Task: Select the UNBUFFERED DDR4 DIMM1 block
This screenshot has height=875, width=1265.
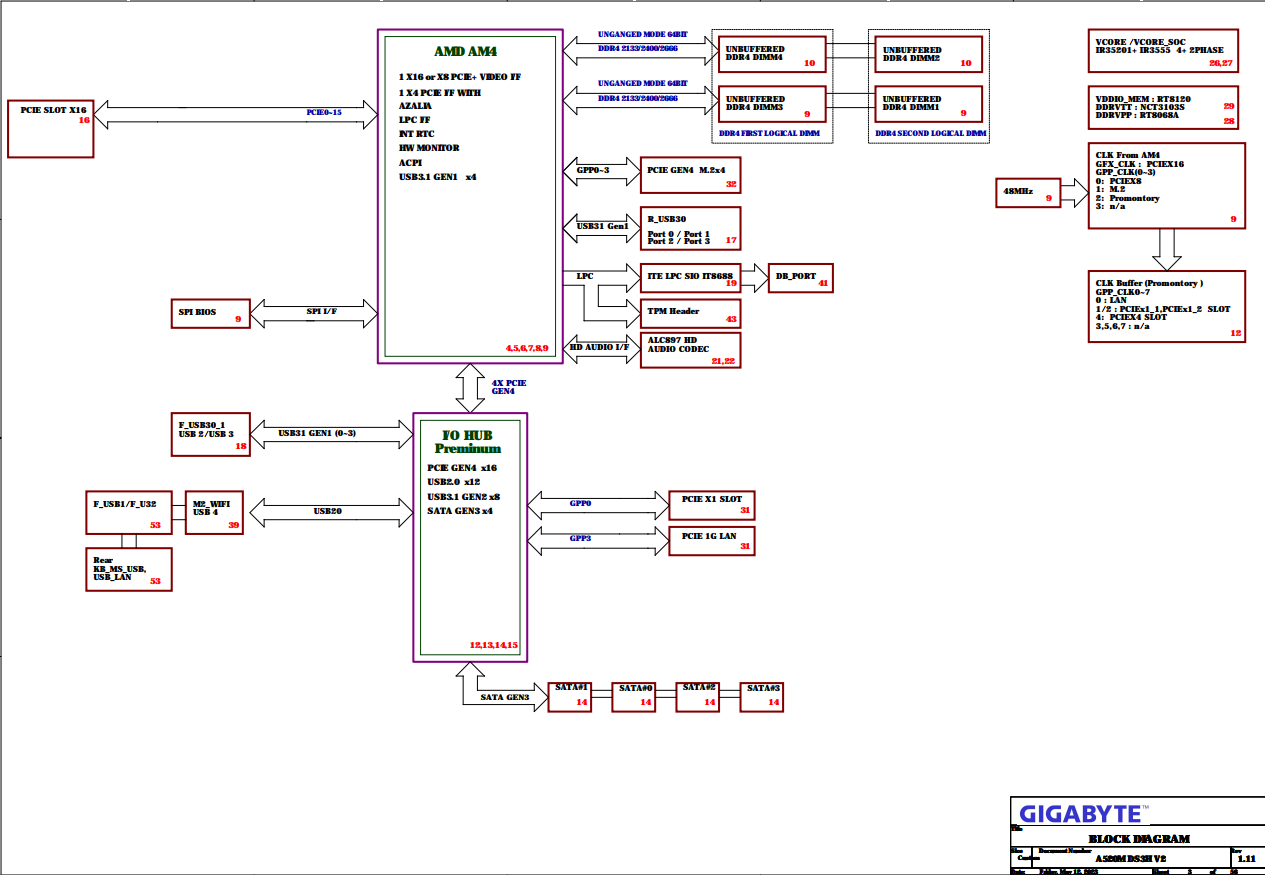Action: coord(928,104)
